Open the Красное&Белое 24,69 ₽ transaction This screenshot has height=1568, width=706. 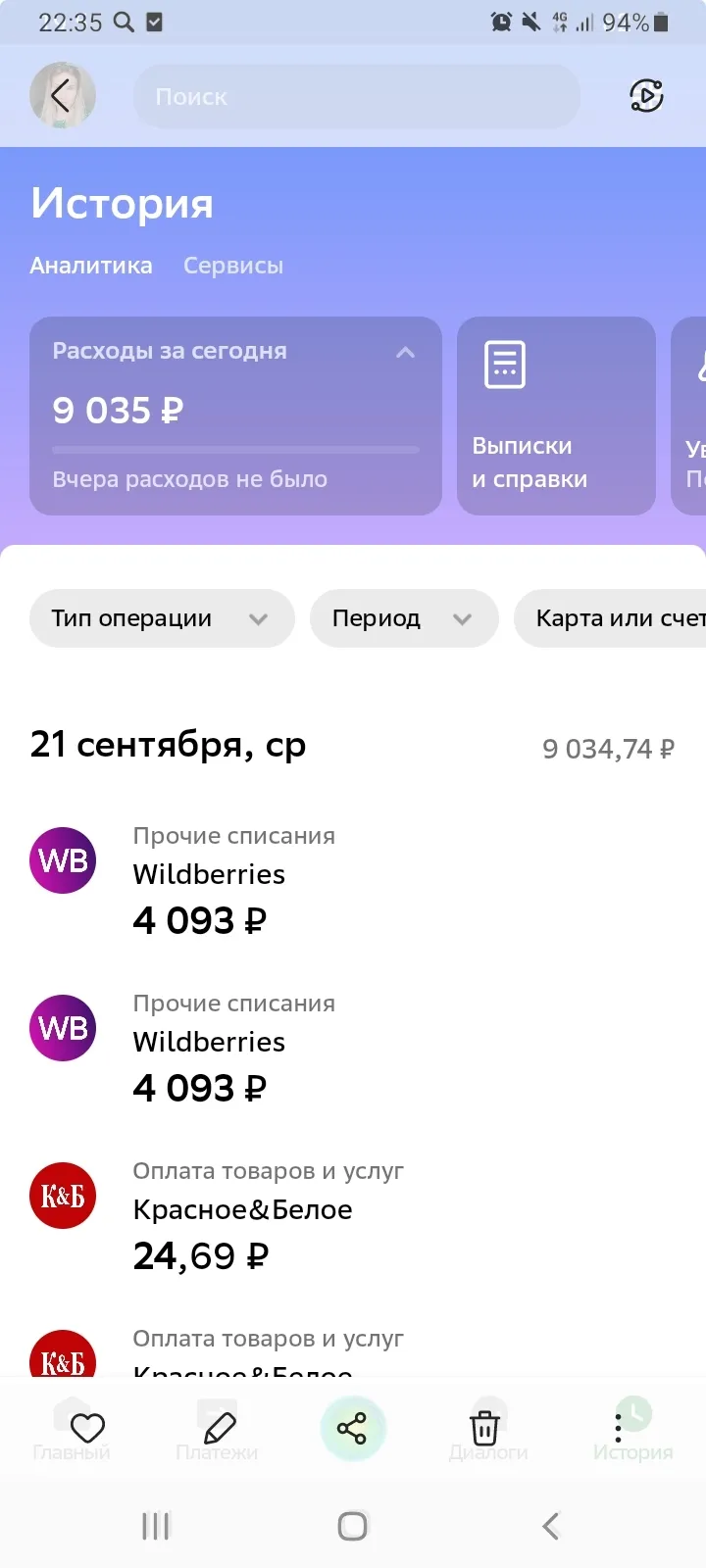click(353, 1214)
